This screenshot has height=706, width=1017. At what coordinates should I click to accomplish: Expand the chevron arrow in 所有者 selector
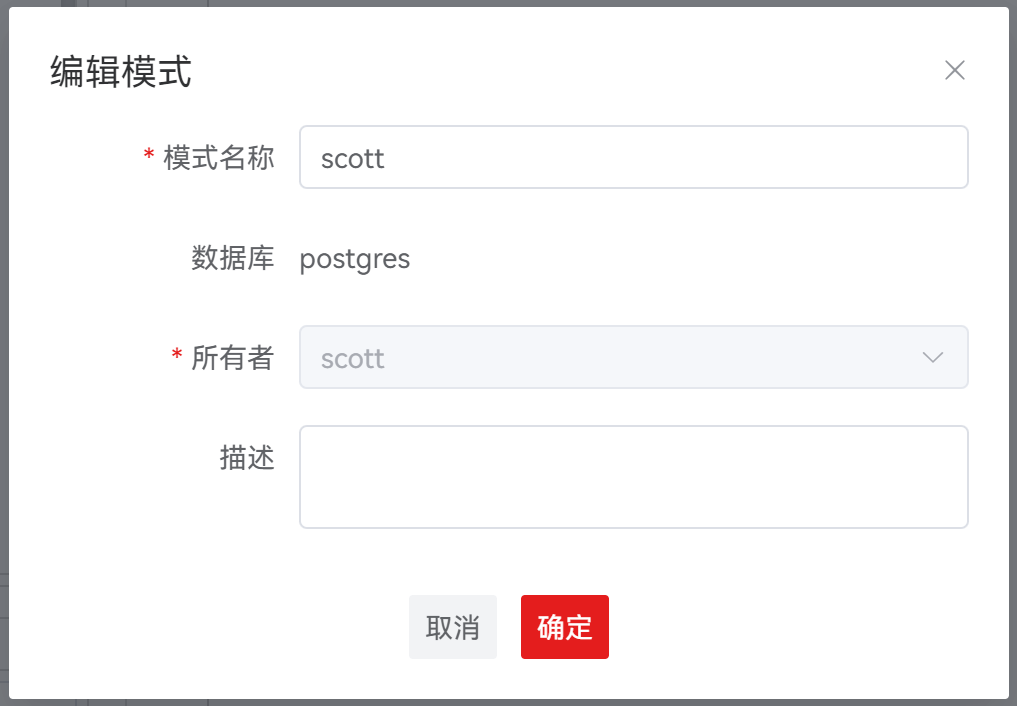tap(933, 357)
